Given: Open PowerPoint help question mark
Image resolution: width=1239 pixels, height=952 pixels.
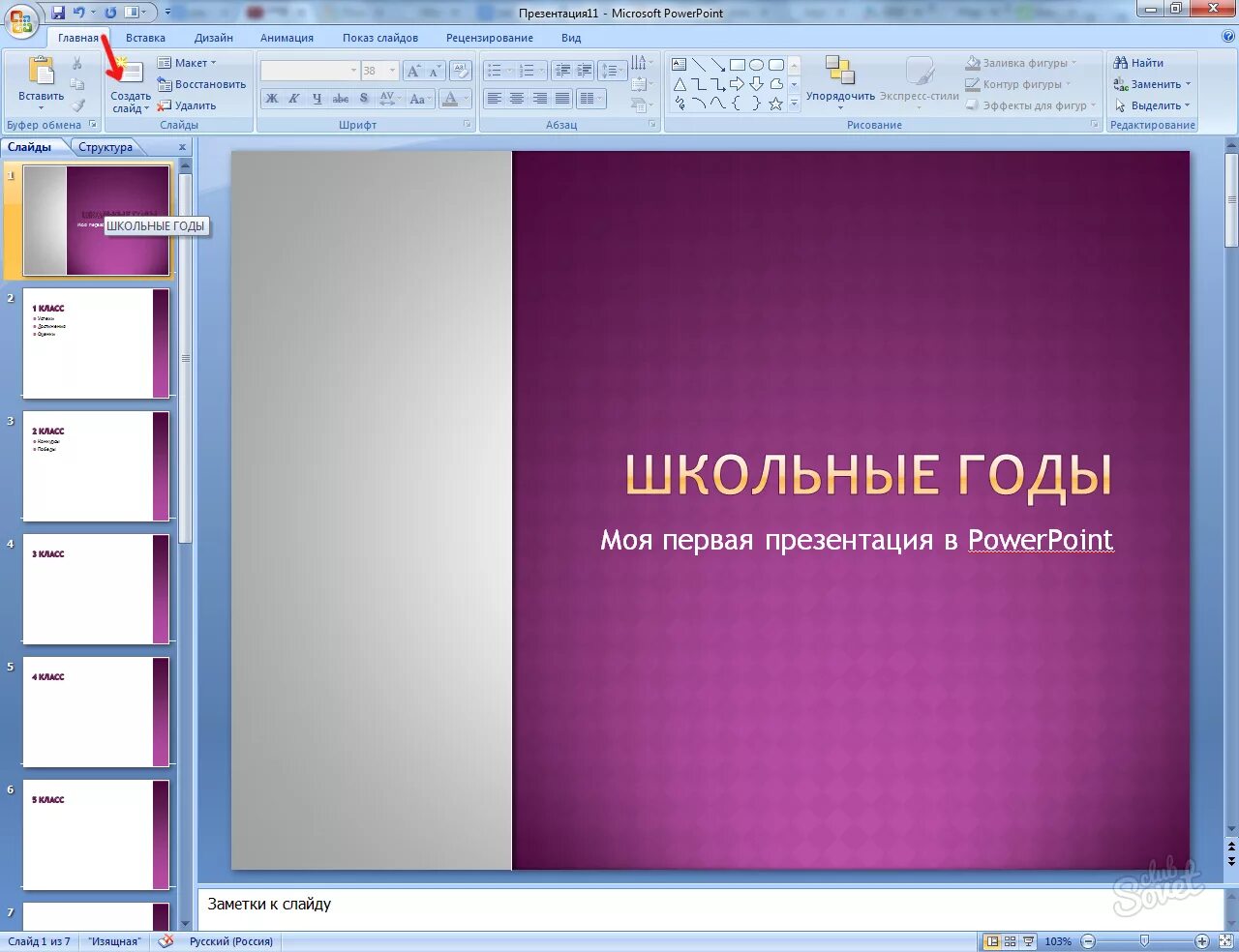Looking at the screenshot, I should [x=1227, y=37].
